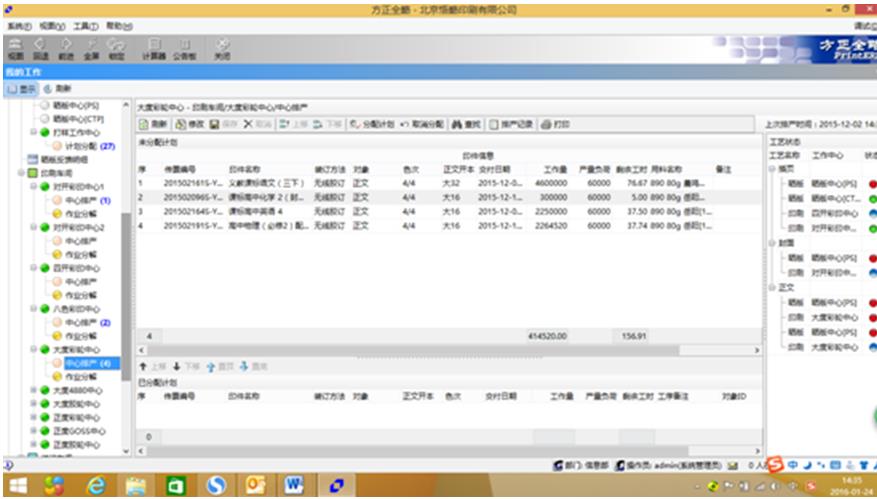Open the 工具 menu
The height and width of the screenshot is (499, 877).
coord(84,25)
